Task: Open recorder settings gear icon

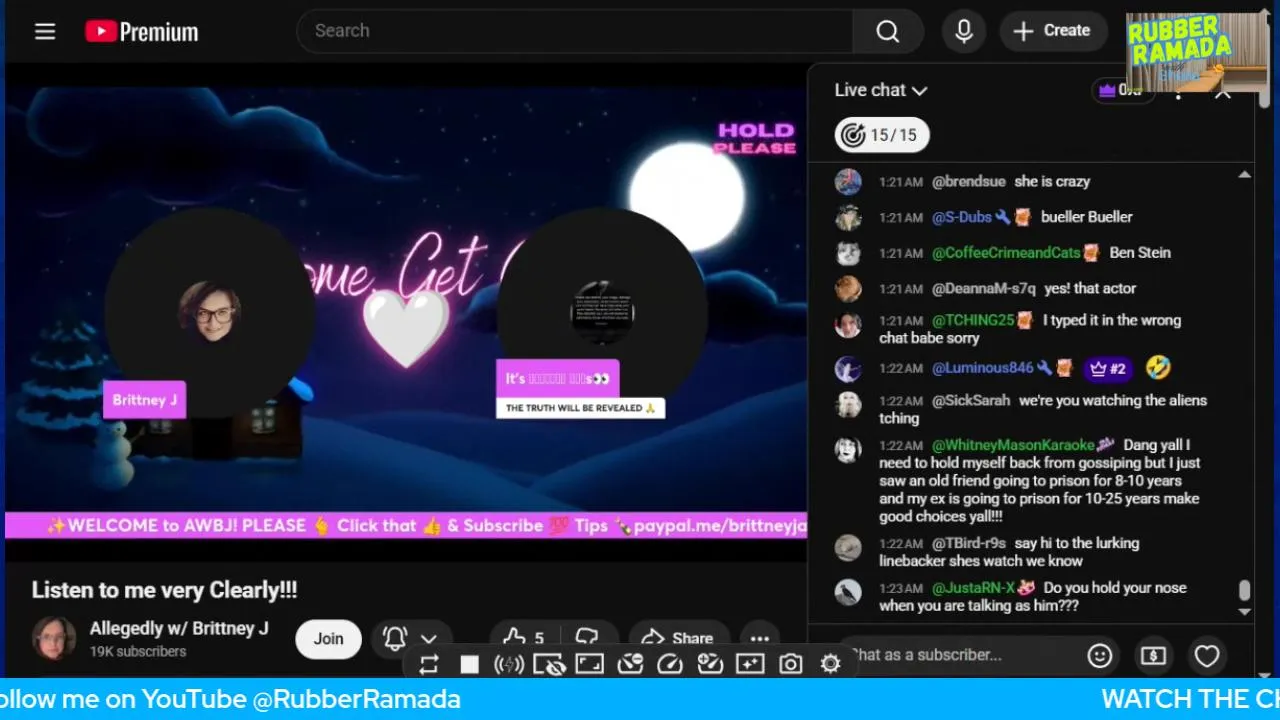Action: (x=830, y=664)
